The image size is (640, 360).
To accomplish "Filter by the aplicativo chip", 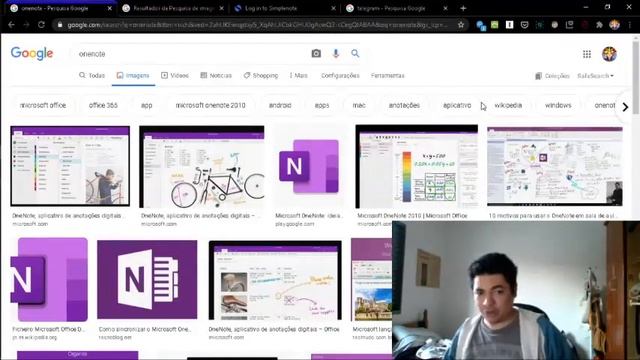I will (x=457, y=105).
